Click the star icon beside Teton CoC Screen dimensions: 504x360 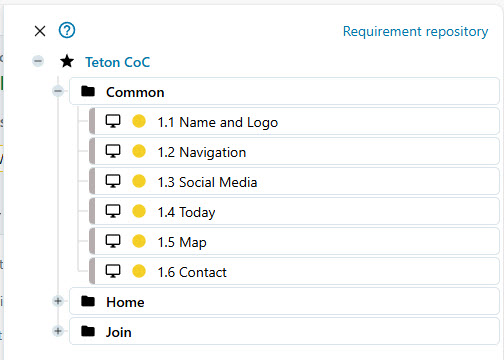point(67,61)
